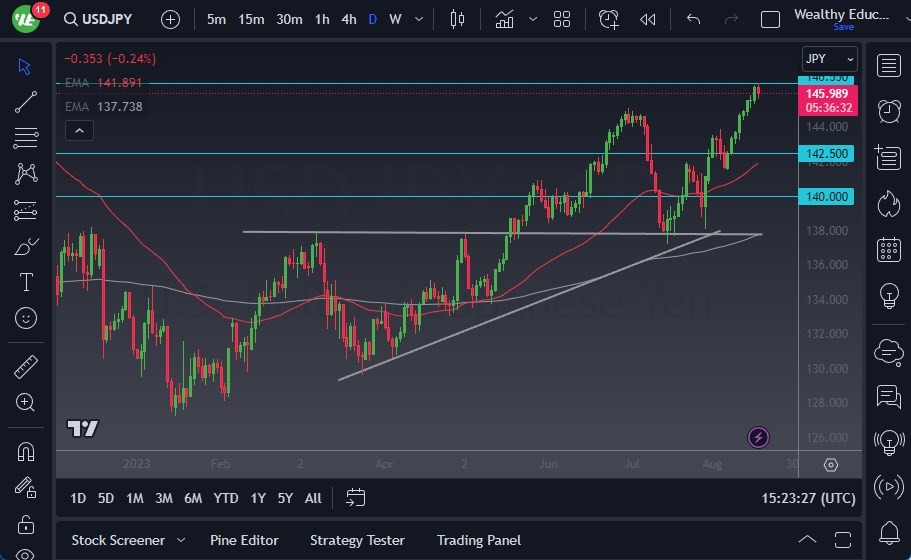This screenshot has height=560, width=911.
Task: Switch to the Pine Editor tab
Action: [x=243, y=540]
